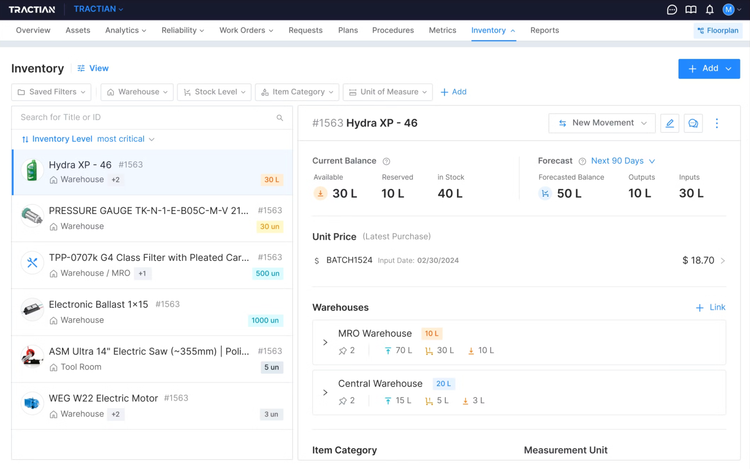The image size is (750, 469).
Task: Go to the Plans tab
Action: [x=348, y=30]
